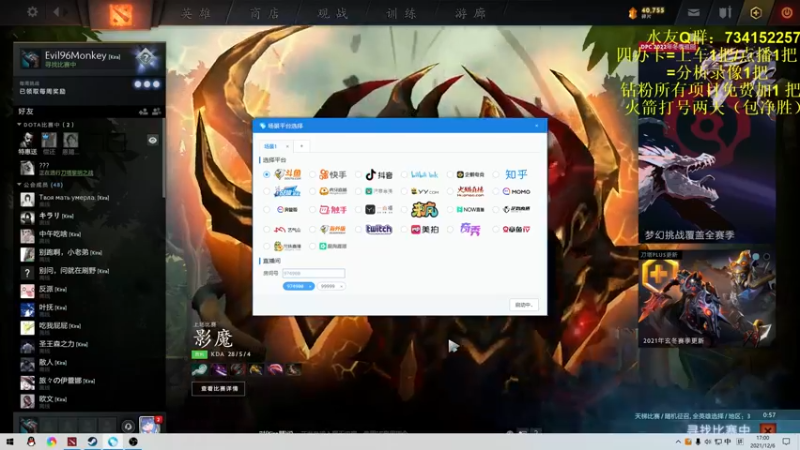The image size is (800, 450).
Task: Select the 快手 platform radio button
Action: click(312, 174)
